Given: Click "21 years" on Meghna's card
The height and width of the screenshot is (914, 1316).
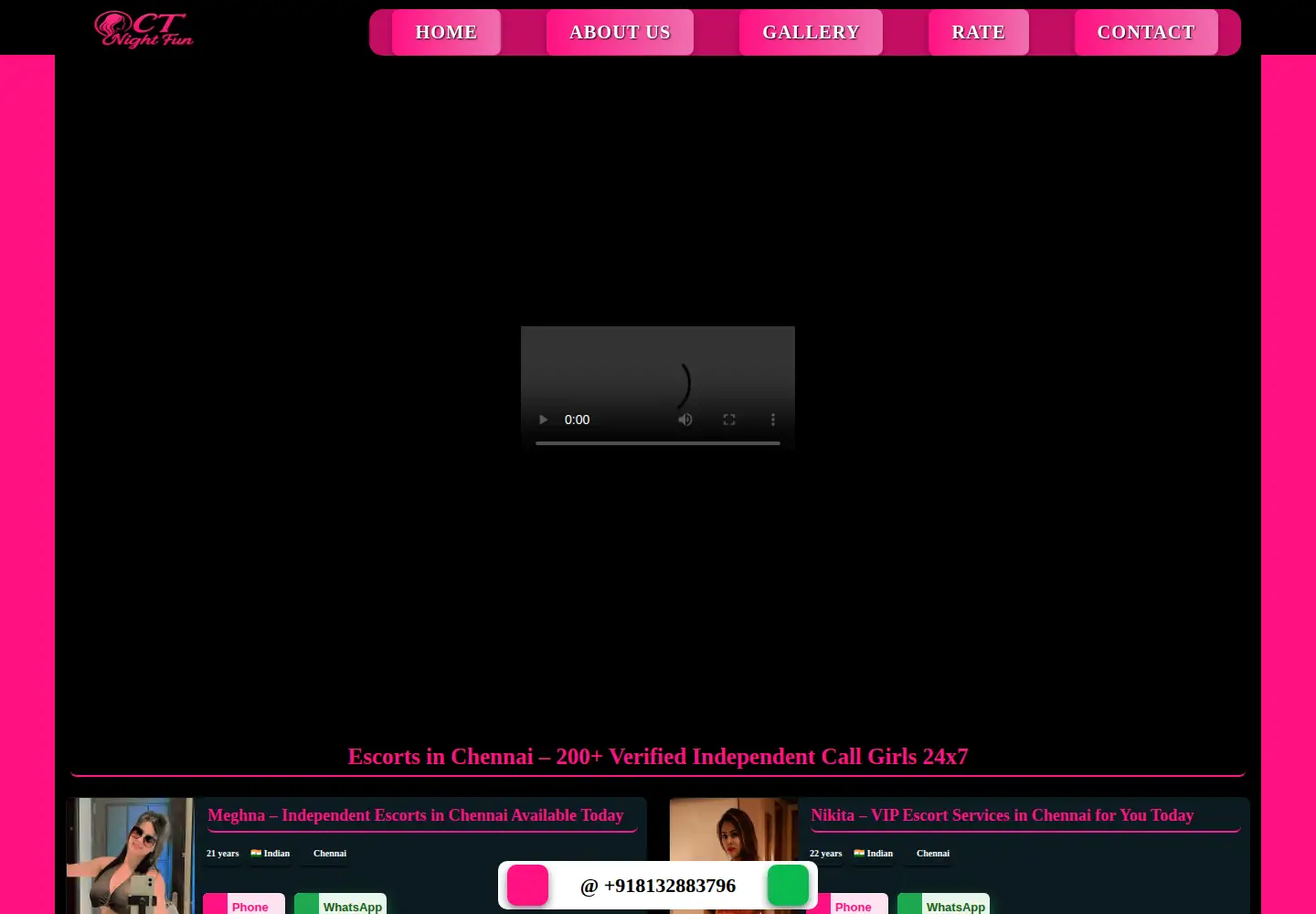Looking at the screenshot, I should click(x=222, y=854).
